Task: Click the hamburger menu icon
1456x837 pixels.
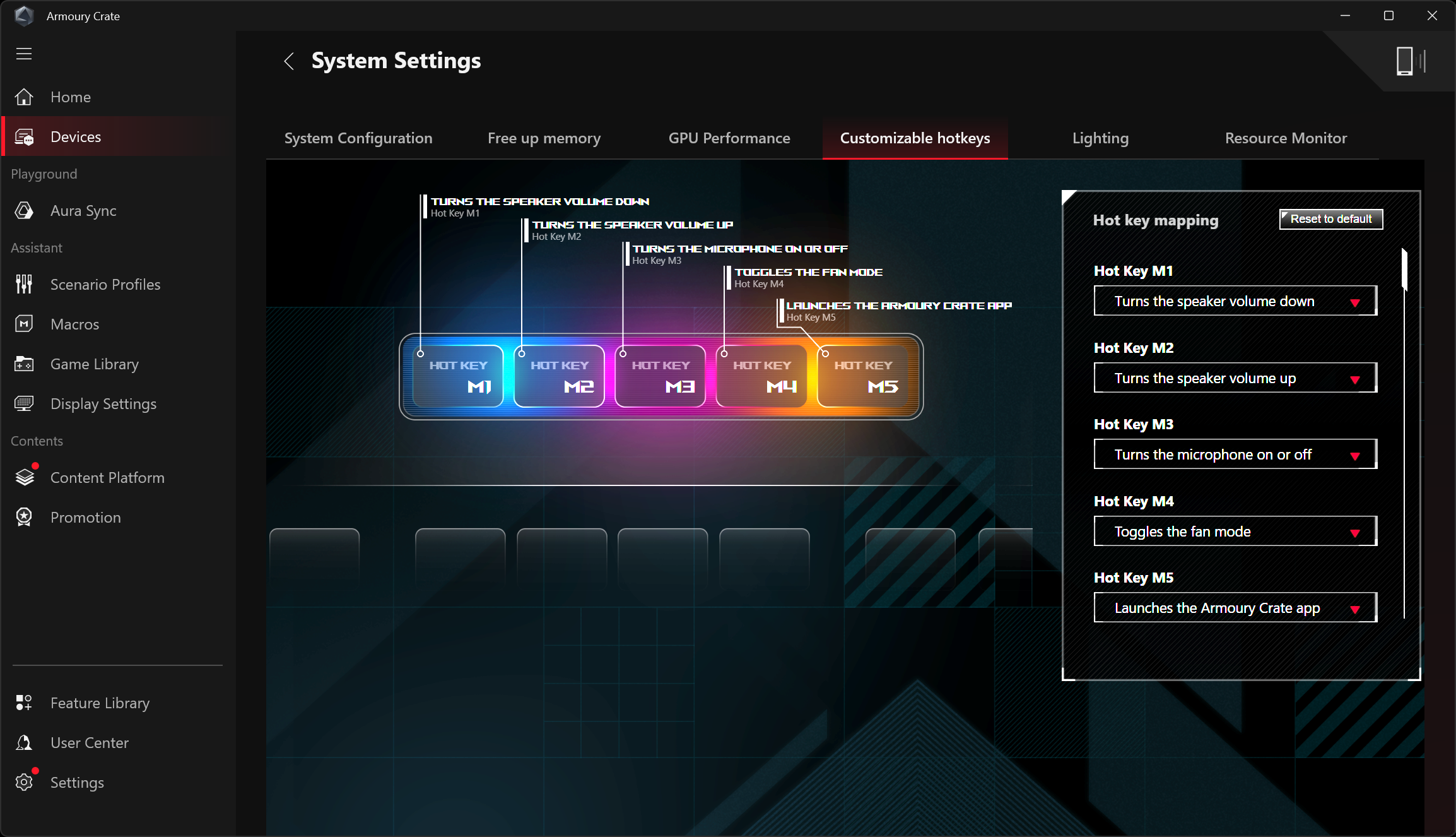Action: [x=24, y=54]
